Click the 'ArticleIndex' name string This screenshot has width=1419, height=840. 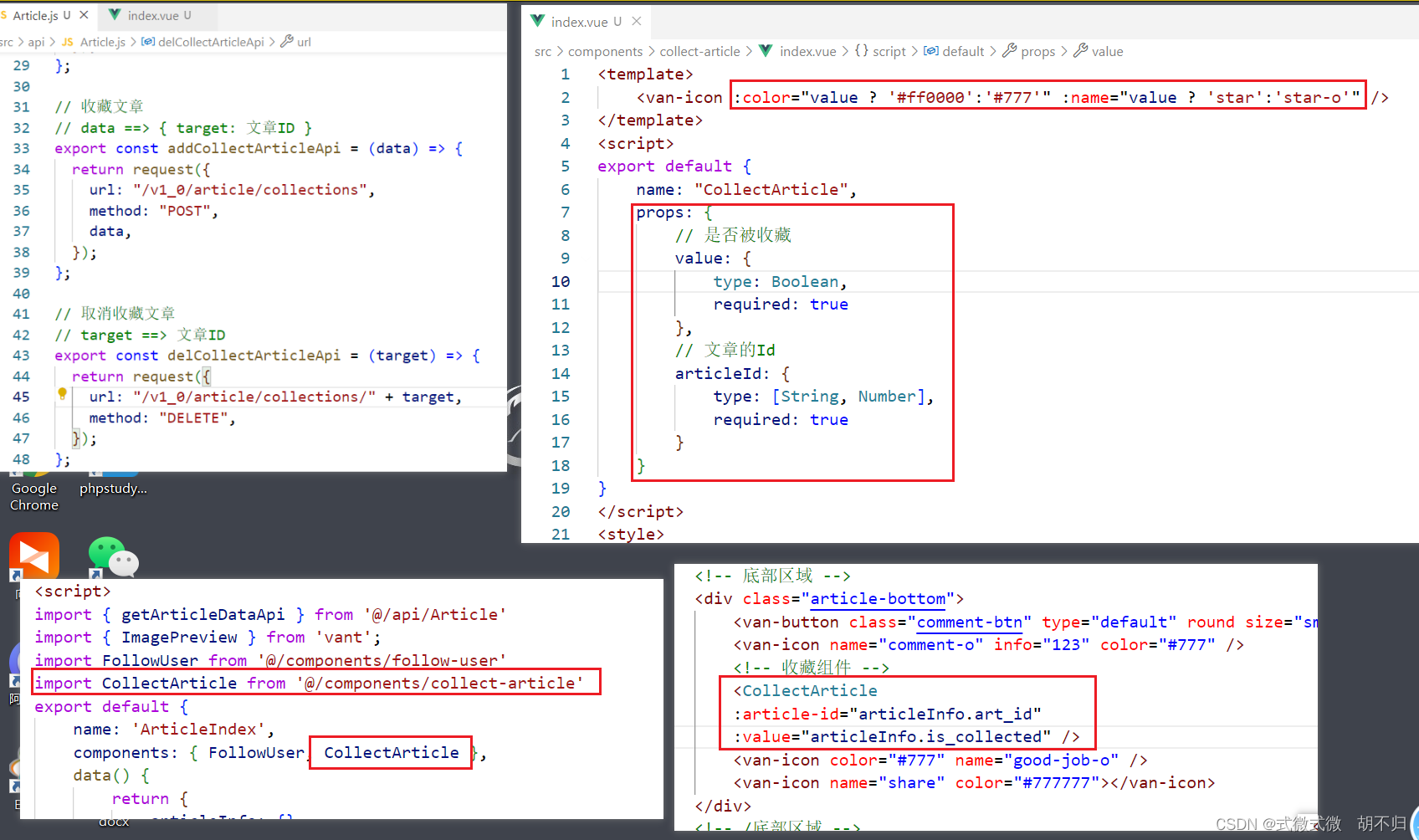coord(199,730)
